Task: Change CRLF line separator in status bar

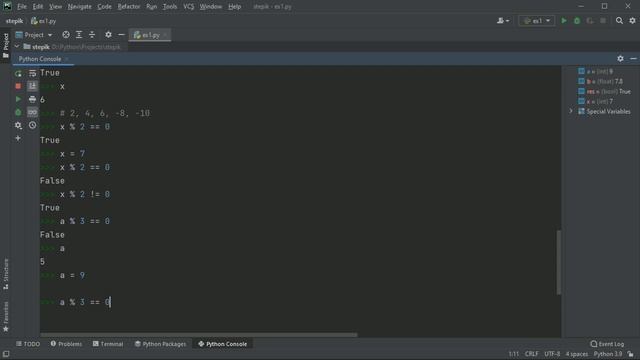Action: [x=531, y=354]
